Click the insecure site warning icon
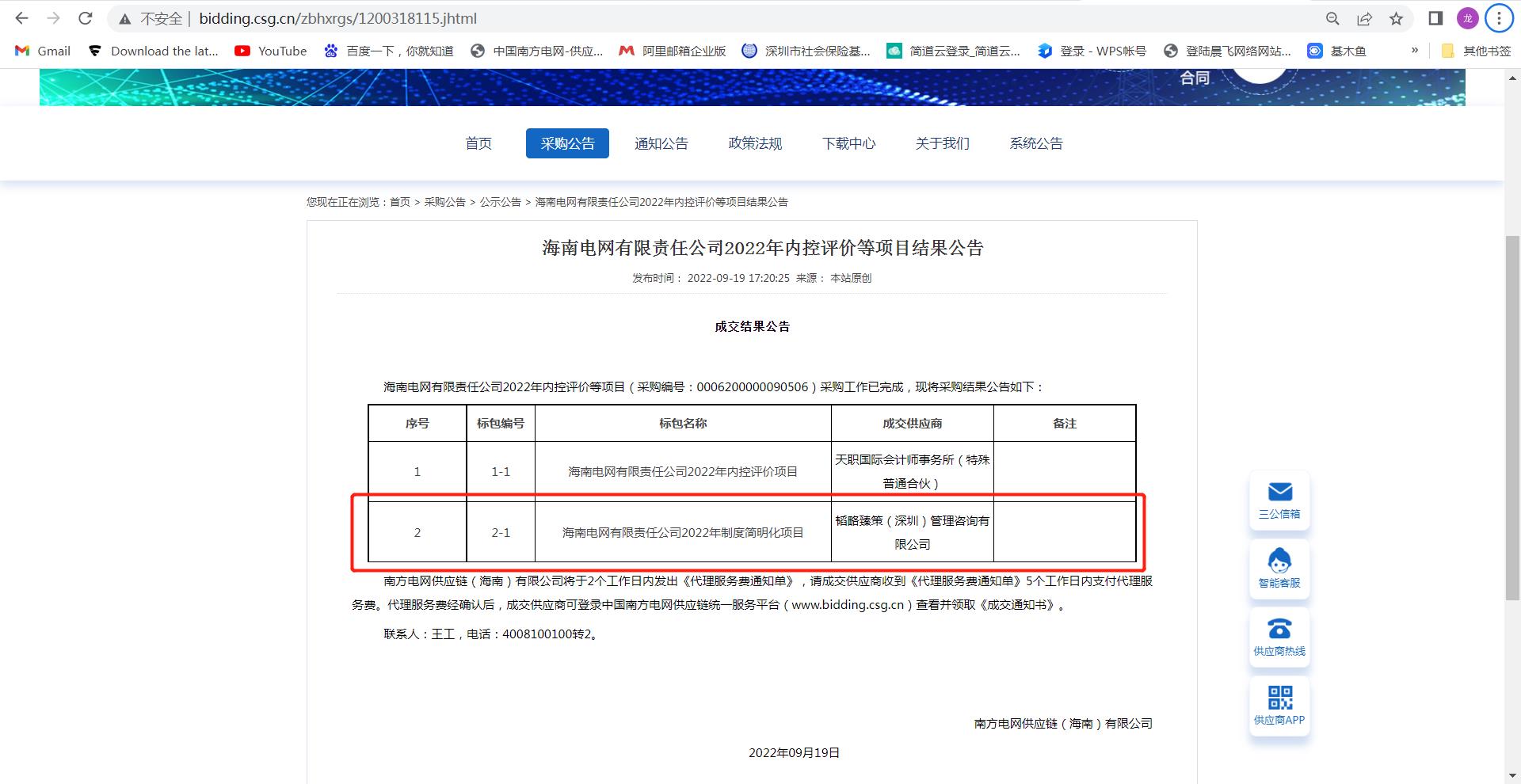The width and height of the screenshot is (1521, 784). click(125, 18)
